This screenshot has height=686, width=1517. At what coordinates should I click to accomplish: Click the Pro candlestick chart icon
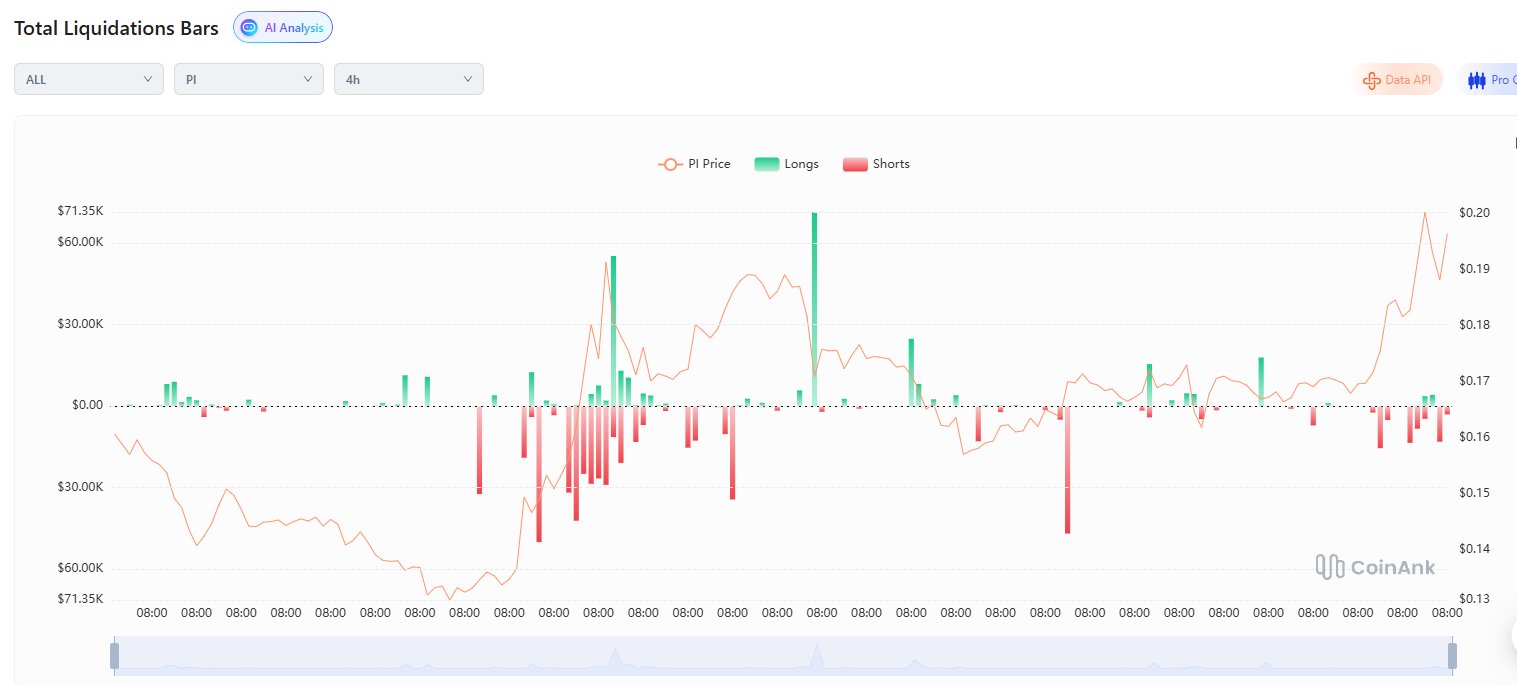[x=1476, y=80]
